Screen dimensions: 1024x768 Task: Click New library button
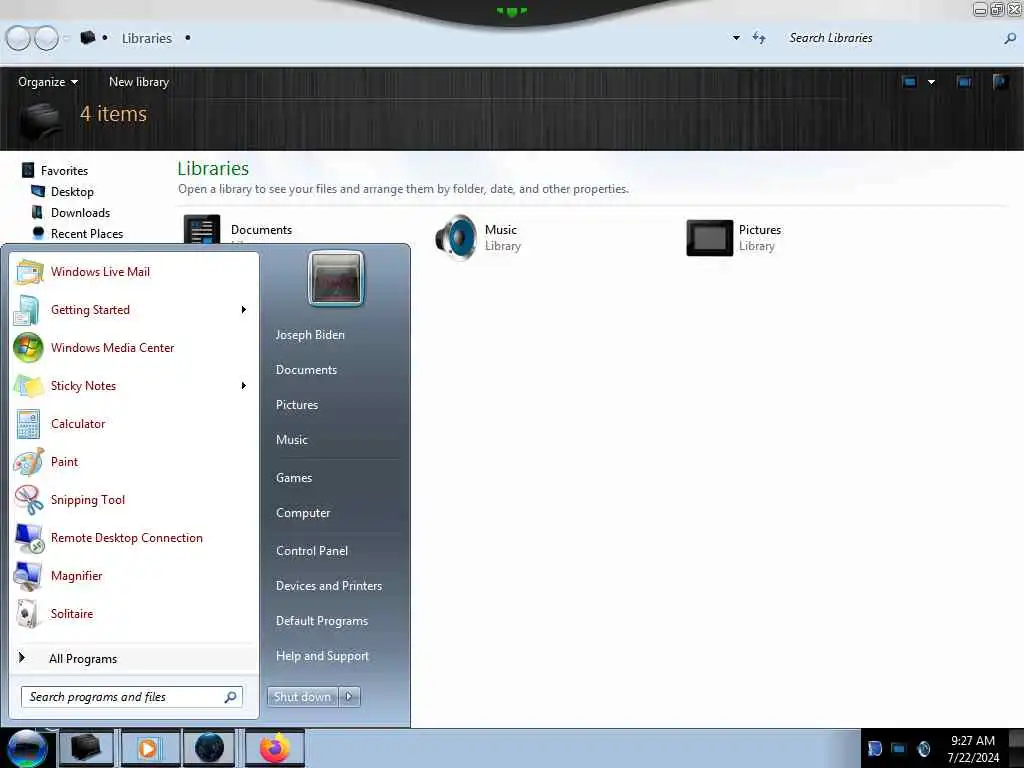pos(138,82)
